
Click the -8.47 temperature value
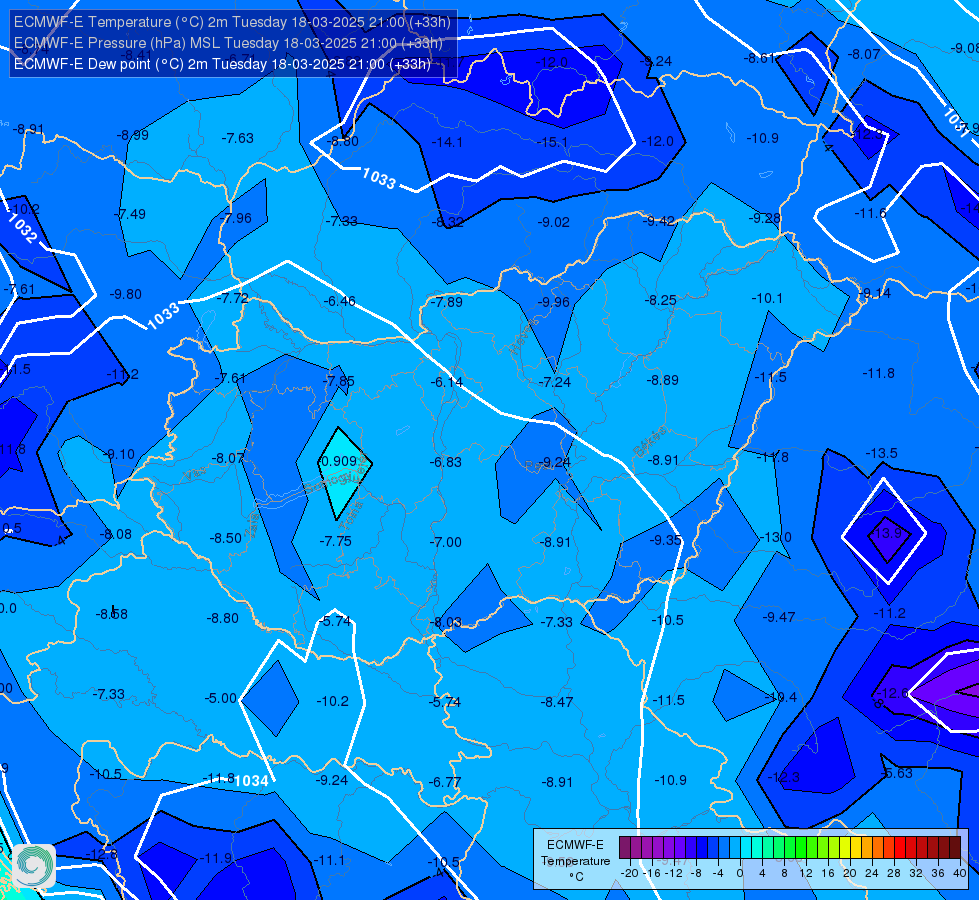(557, 703)
